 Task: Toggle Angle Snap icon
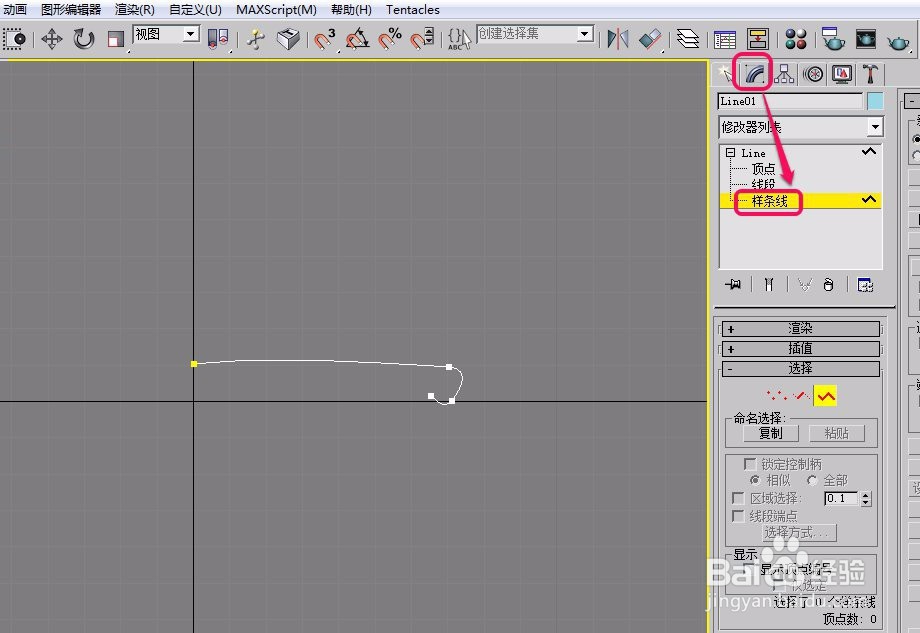(357, 39)
